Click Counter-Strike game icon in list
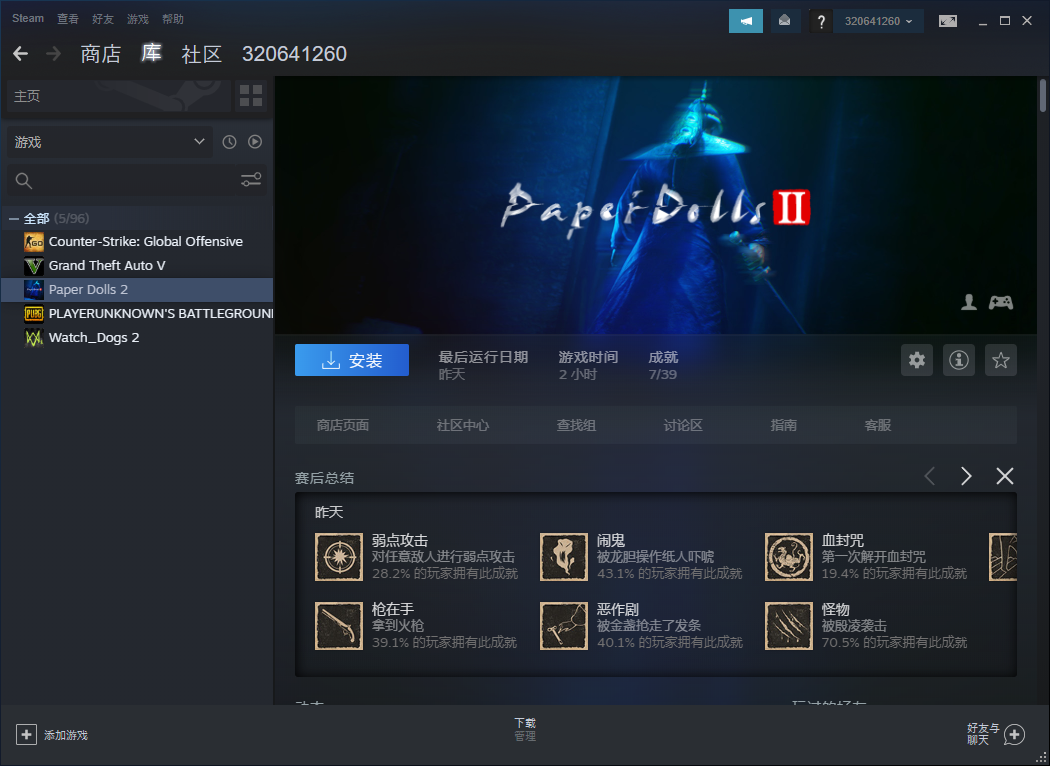The width and height of the screenshot is (1050, 766). click(33, 242)
